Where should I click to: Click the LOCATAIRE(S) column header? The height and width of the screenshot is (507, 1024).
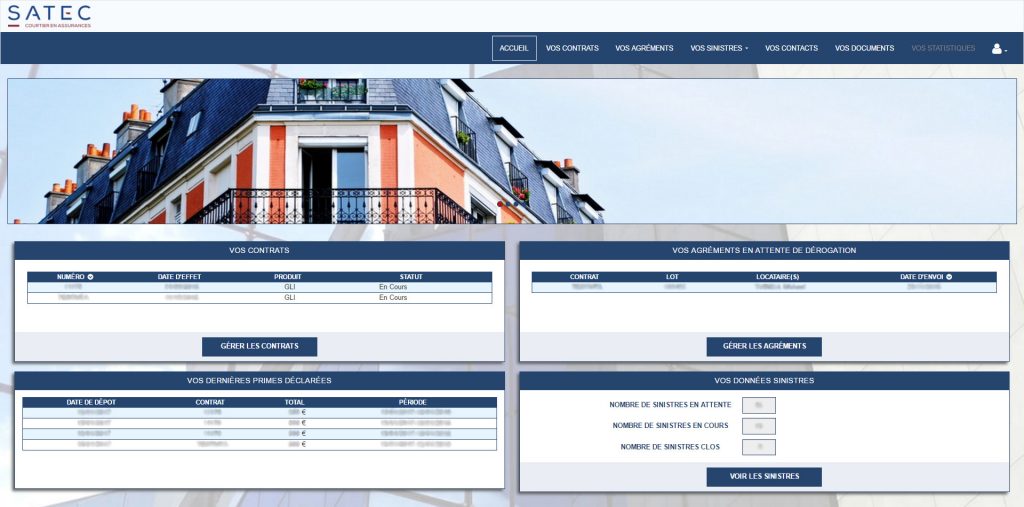pyautogui.click(x=778, y=277)
